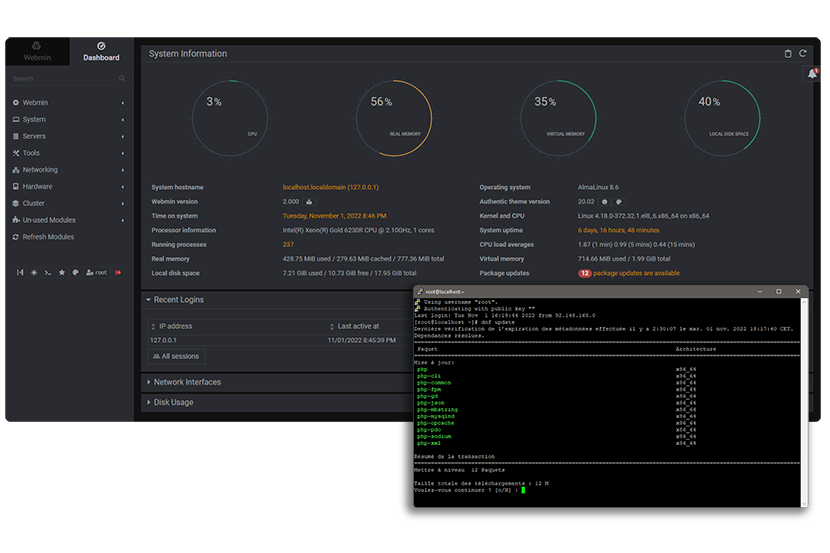Open localhost.localdomain hostname link

(x=330, y=187)
